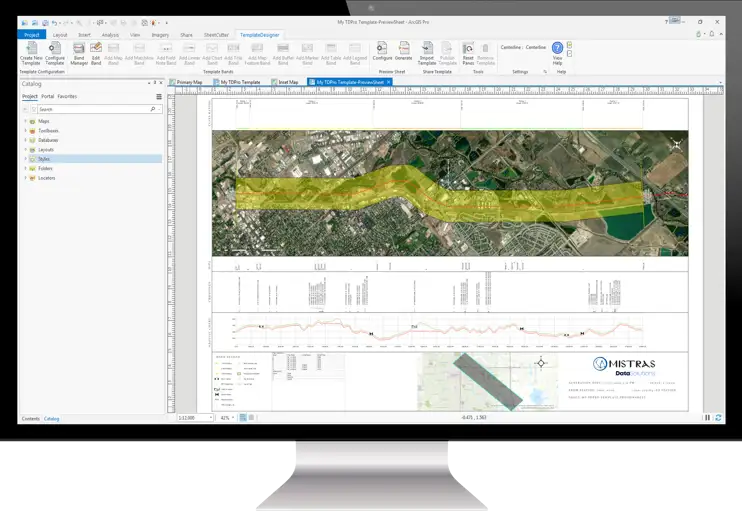Open the My TDPro Template view tab
The height and width of the screenshot is (511, 742).
point(237,82)
